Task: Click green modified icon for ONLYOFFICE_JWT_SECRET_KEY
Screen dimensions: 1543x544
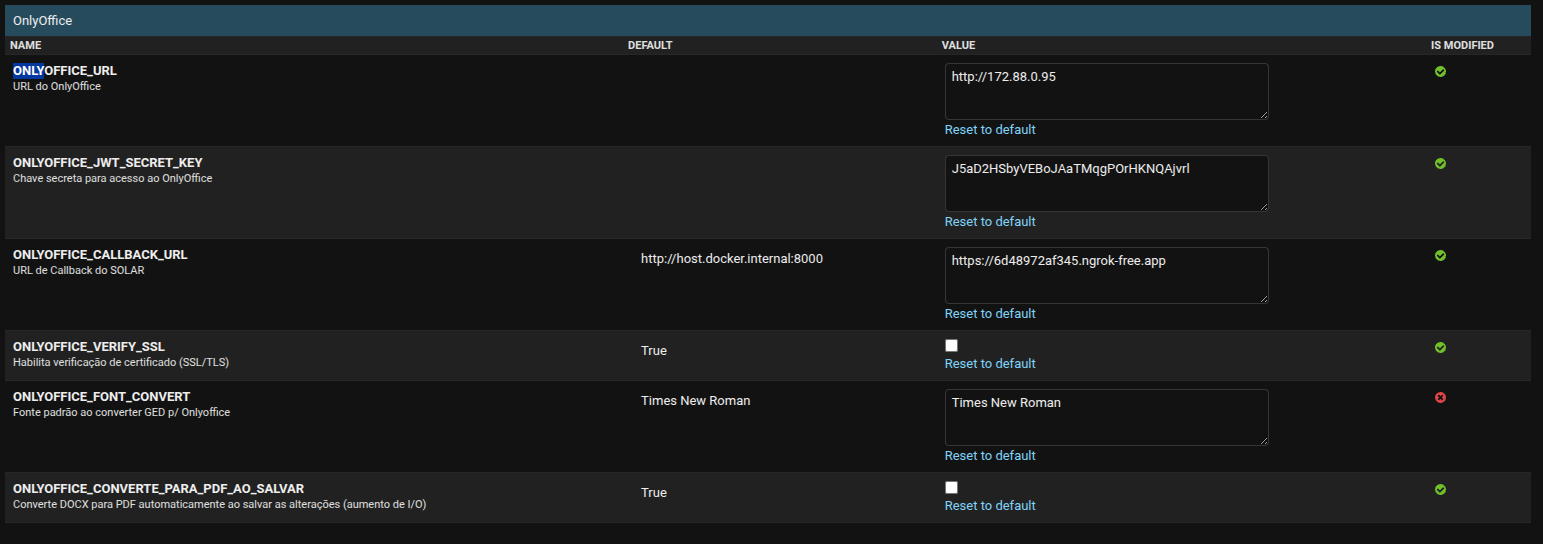Action: [1440, 164]
